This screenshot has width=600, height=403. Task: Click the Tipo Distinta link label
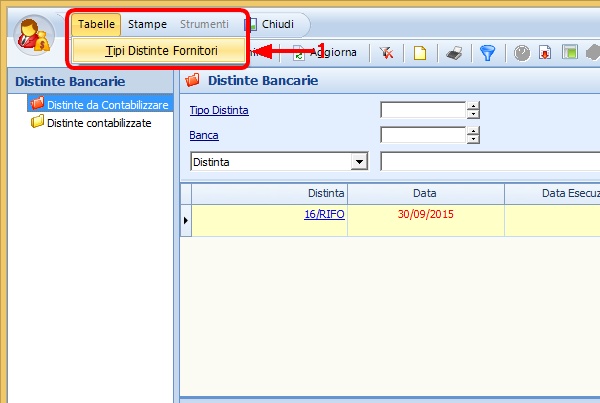click(219, 110)
